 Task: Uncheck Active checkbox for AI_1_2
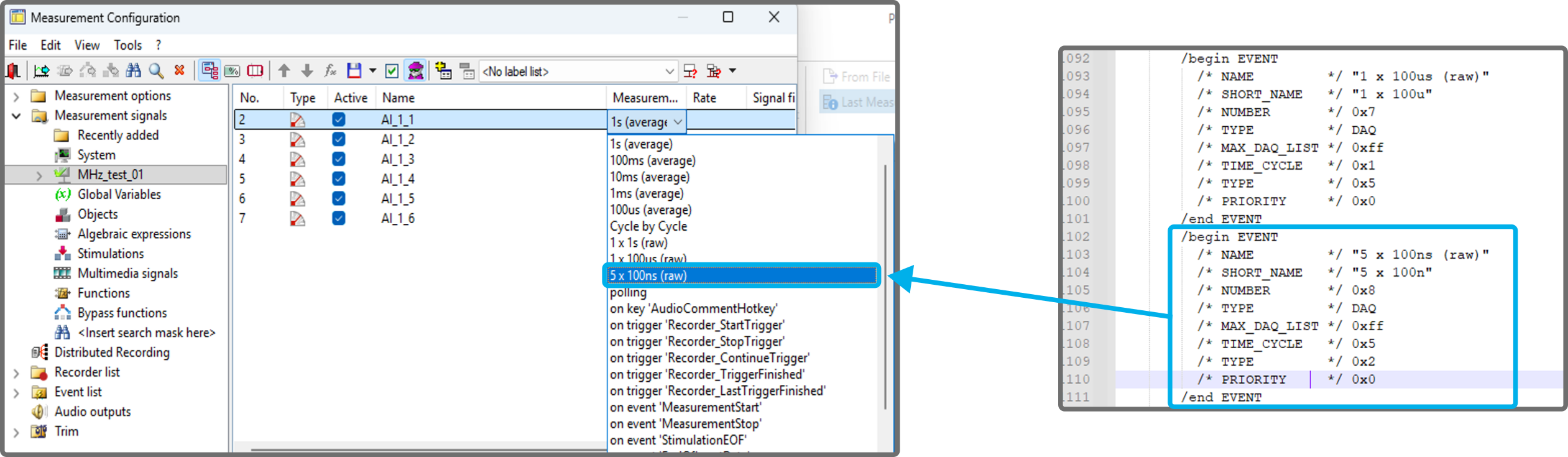tap(338, 139)
